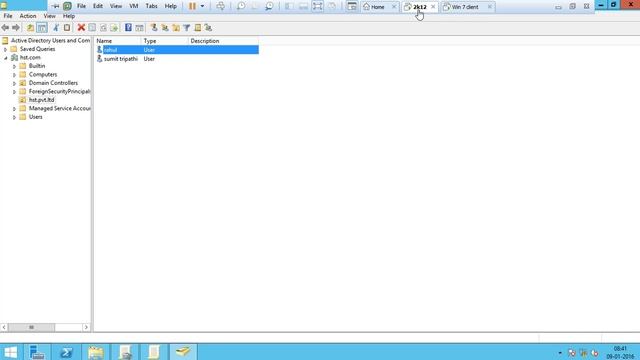
Task: Expand the ForeignSecurityPrincipals node
Action: tap(14, 92)
